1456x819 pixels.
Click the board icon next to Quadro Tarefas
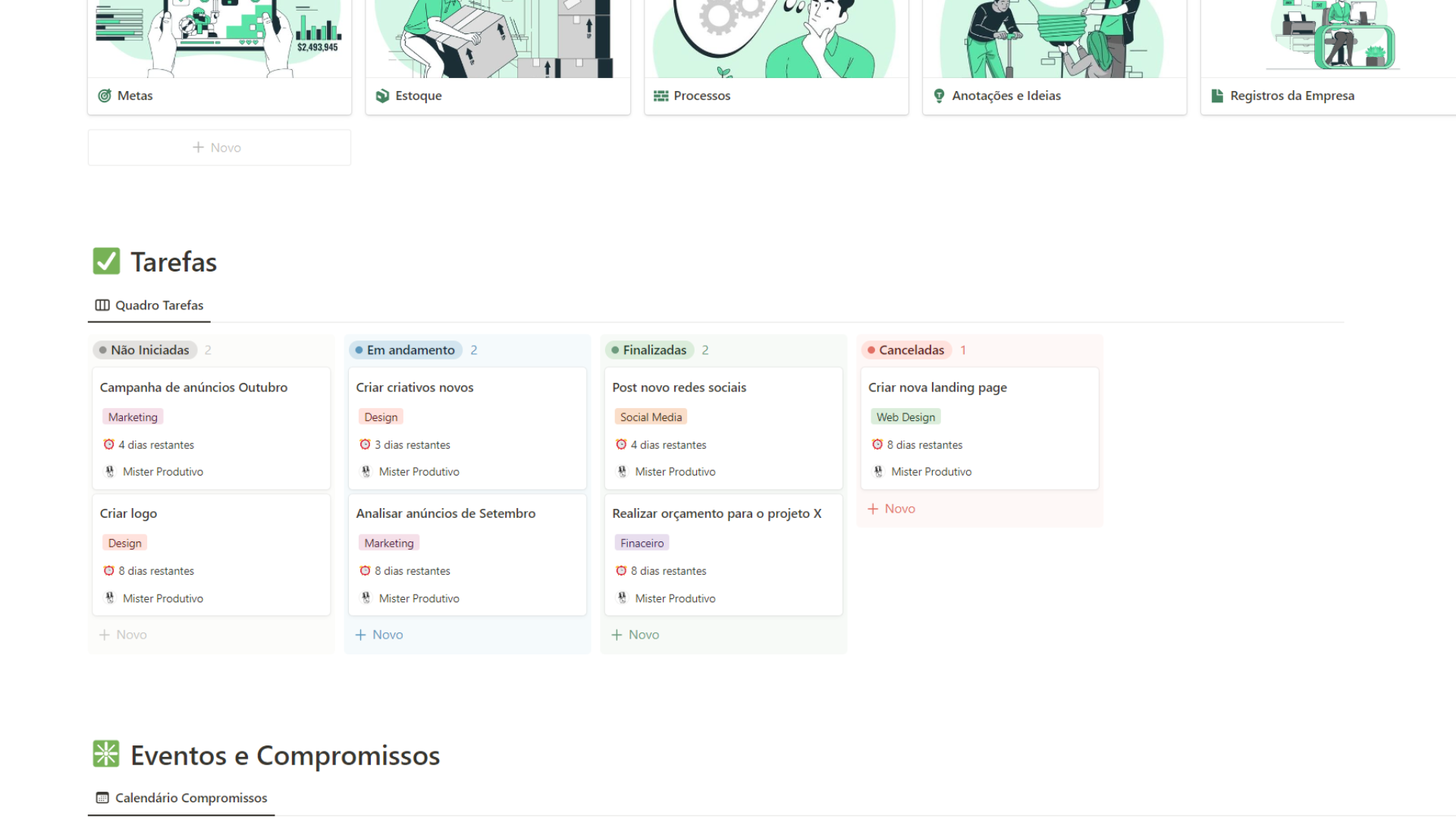click(x=102, y=305)
